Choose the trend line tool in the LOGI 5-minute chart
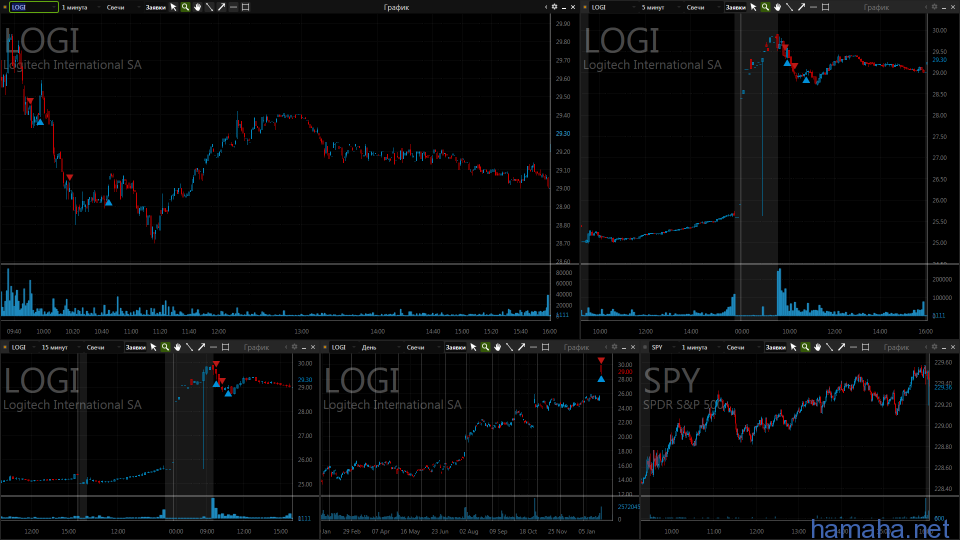Screen dimensions: 960x540 click(x=789, y=7)
